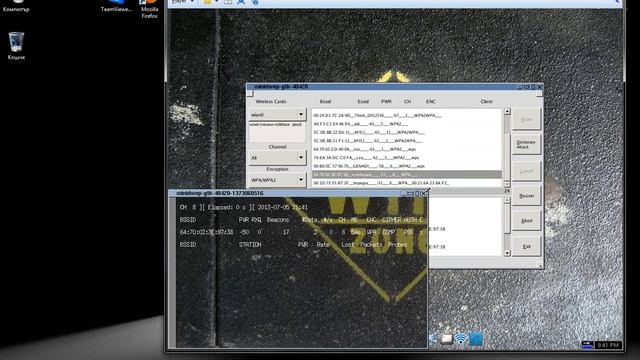Click the BSSID 64:70:02 entry in terminal

[206, 232]
